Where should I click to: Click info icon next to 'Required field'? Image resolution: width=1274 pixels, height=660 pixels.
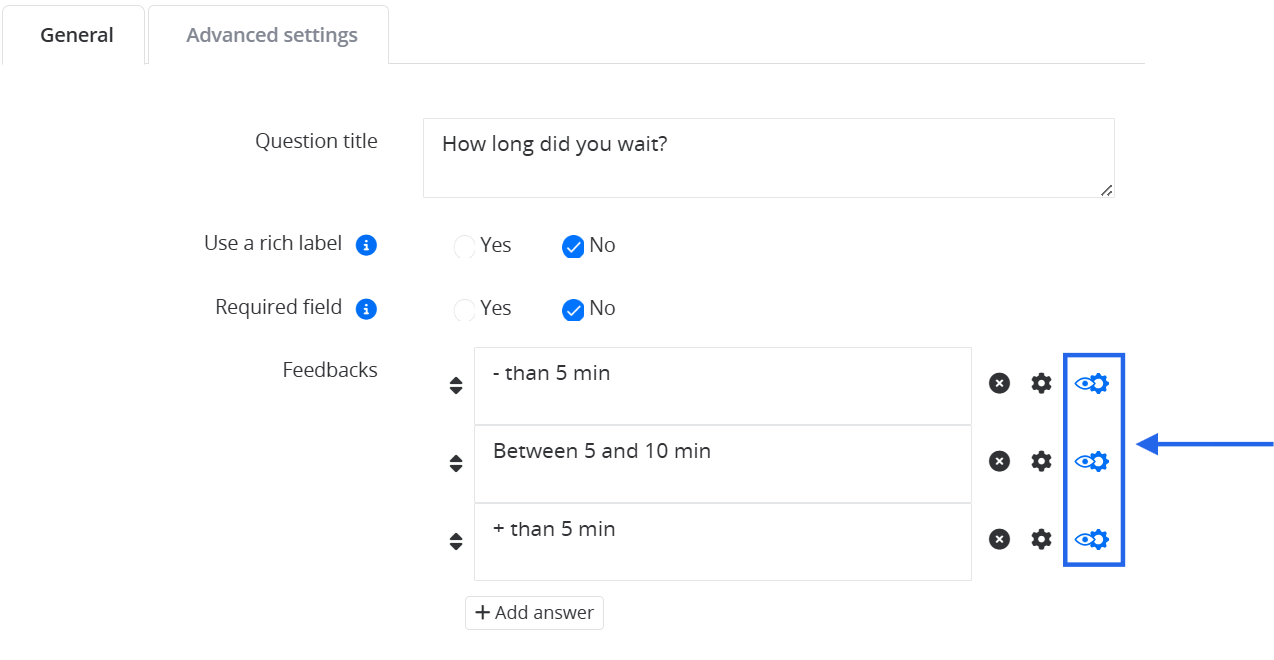367,309
